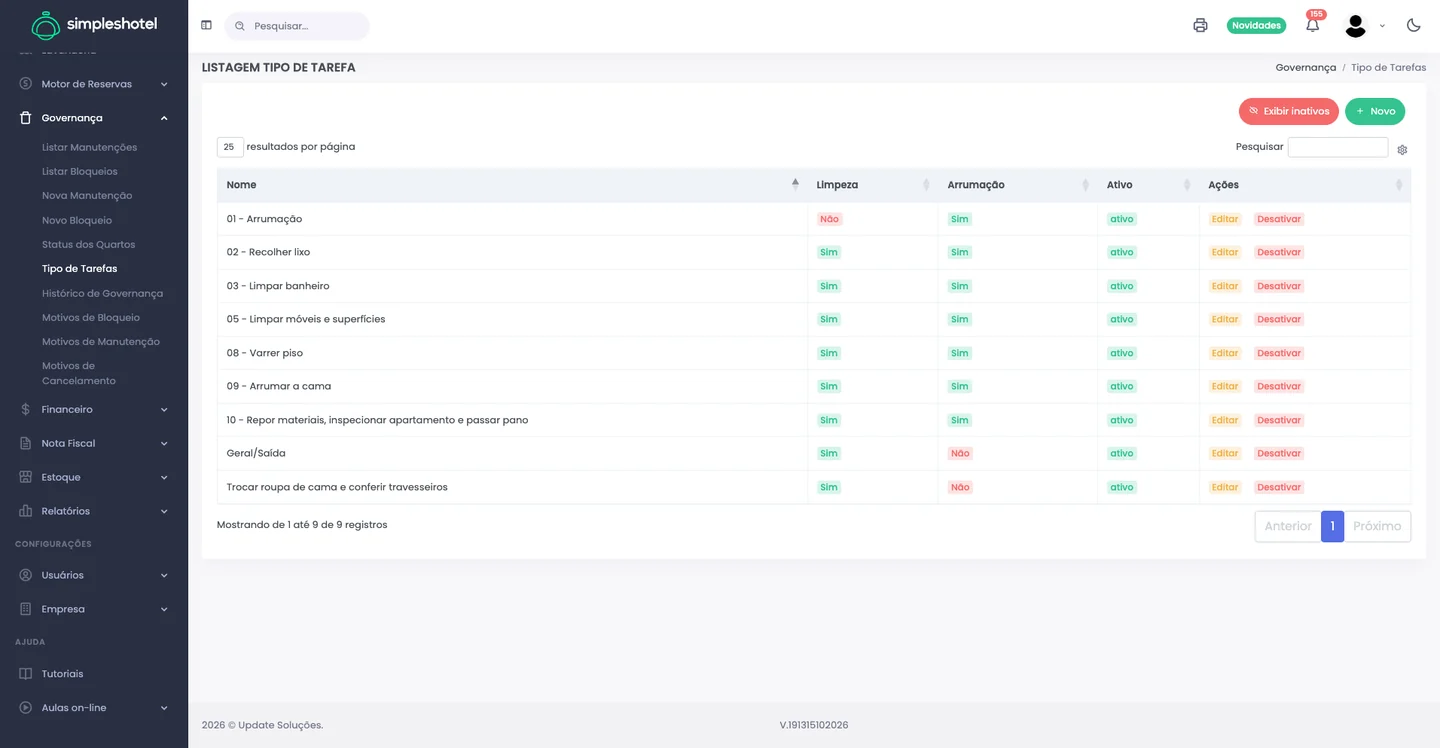Click the Governança trash-bin icon
This screenshot has height=748, width=1440.
point(26,117)
